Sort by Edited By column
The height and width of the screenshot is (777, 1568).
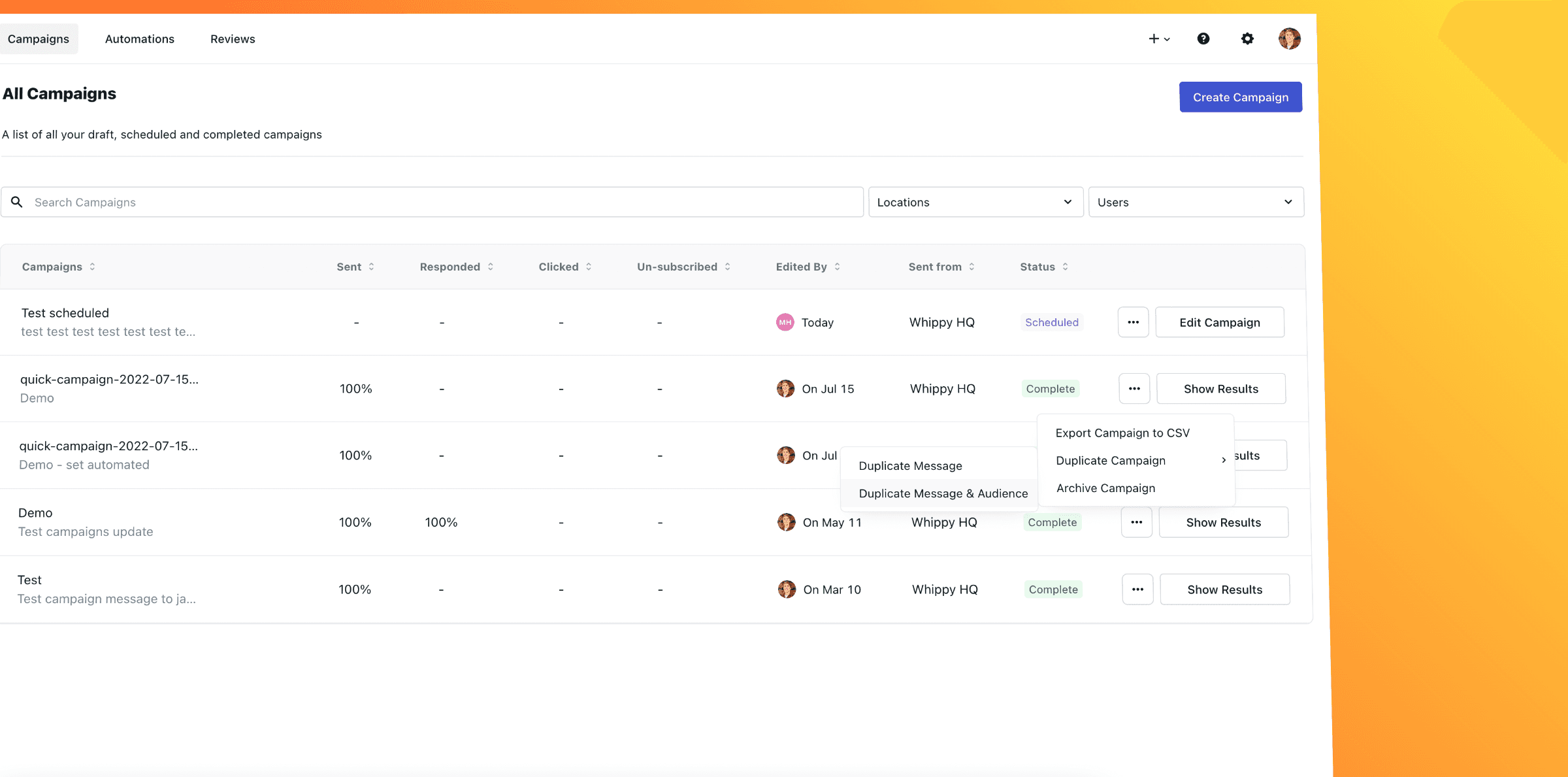[808, 267]
